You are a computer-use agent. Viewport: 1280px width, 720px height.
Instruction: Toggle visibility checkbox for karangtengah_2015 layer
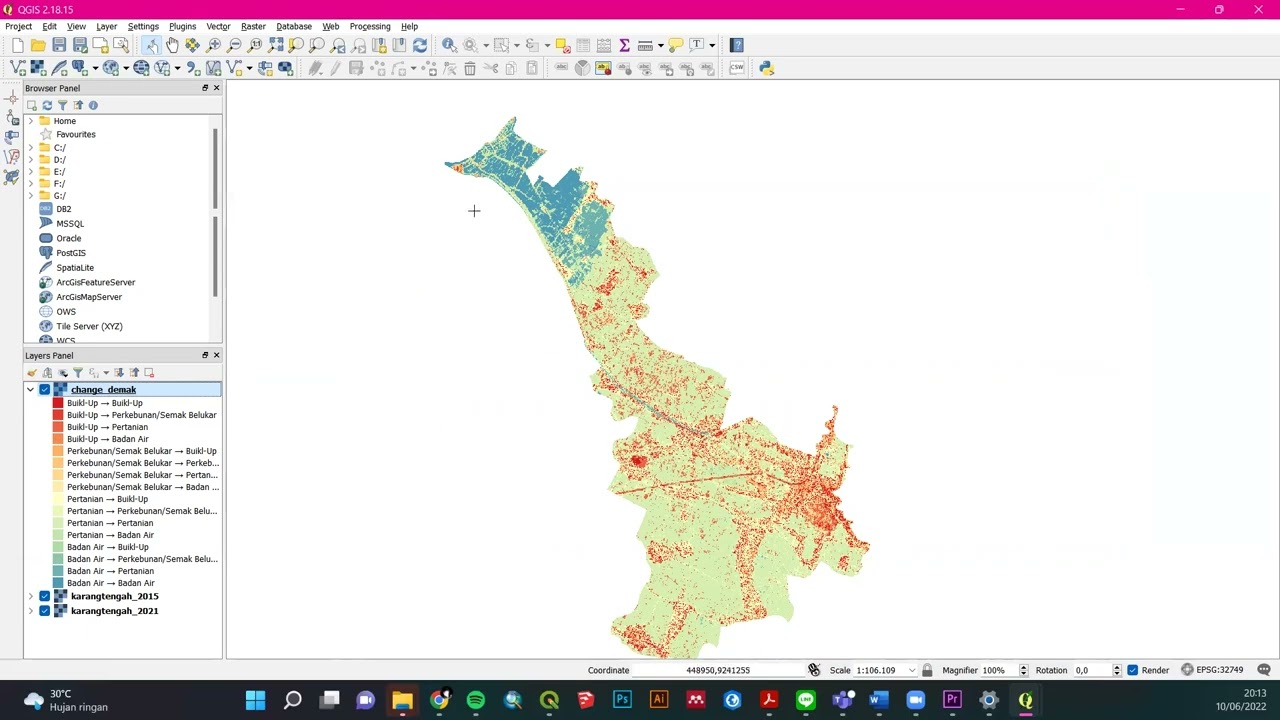(45, 596)
